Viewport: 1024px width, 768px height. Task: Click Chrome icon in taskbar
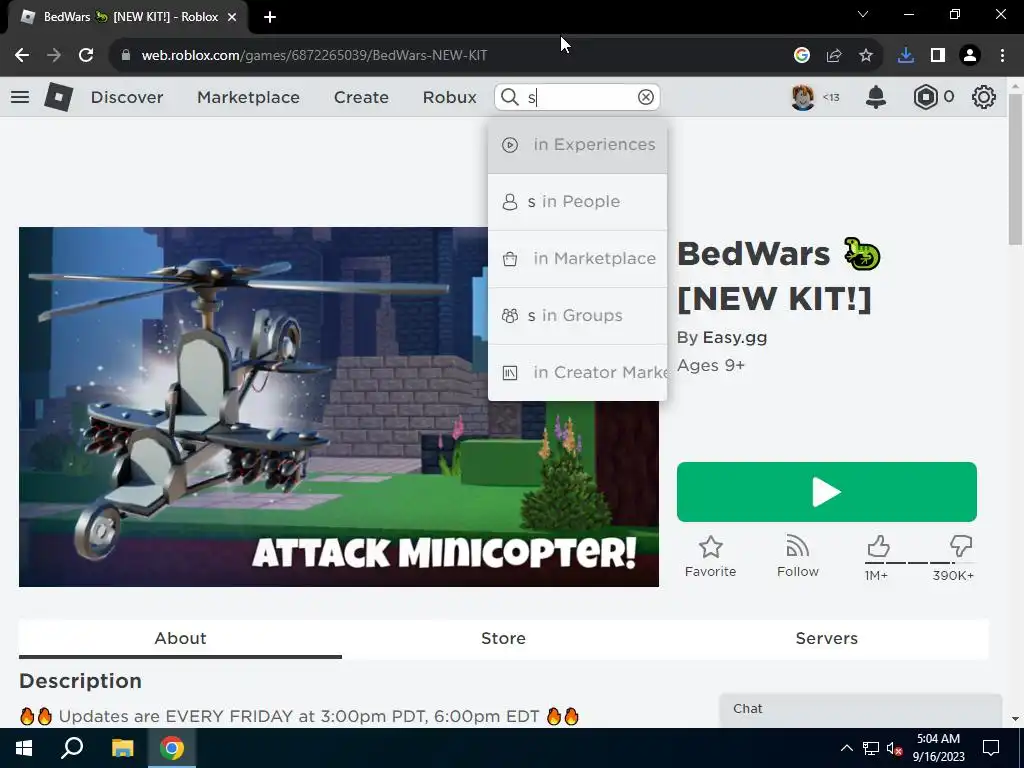tap(172, 748)
